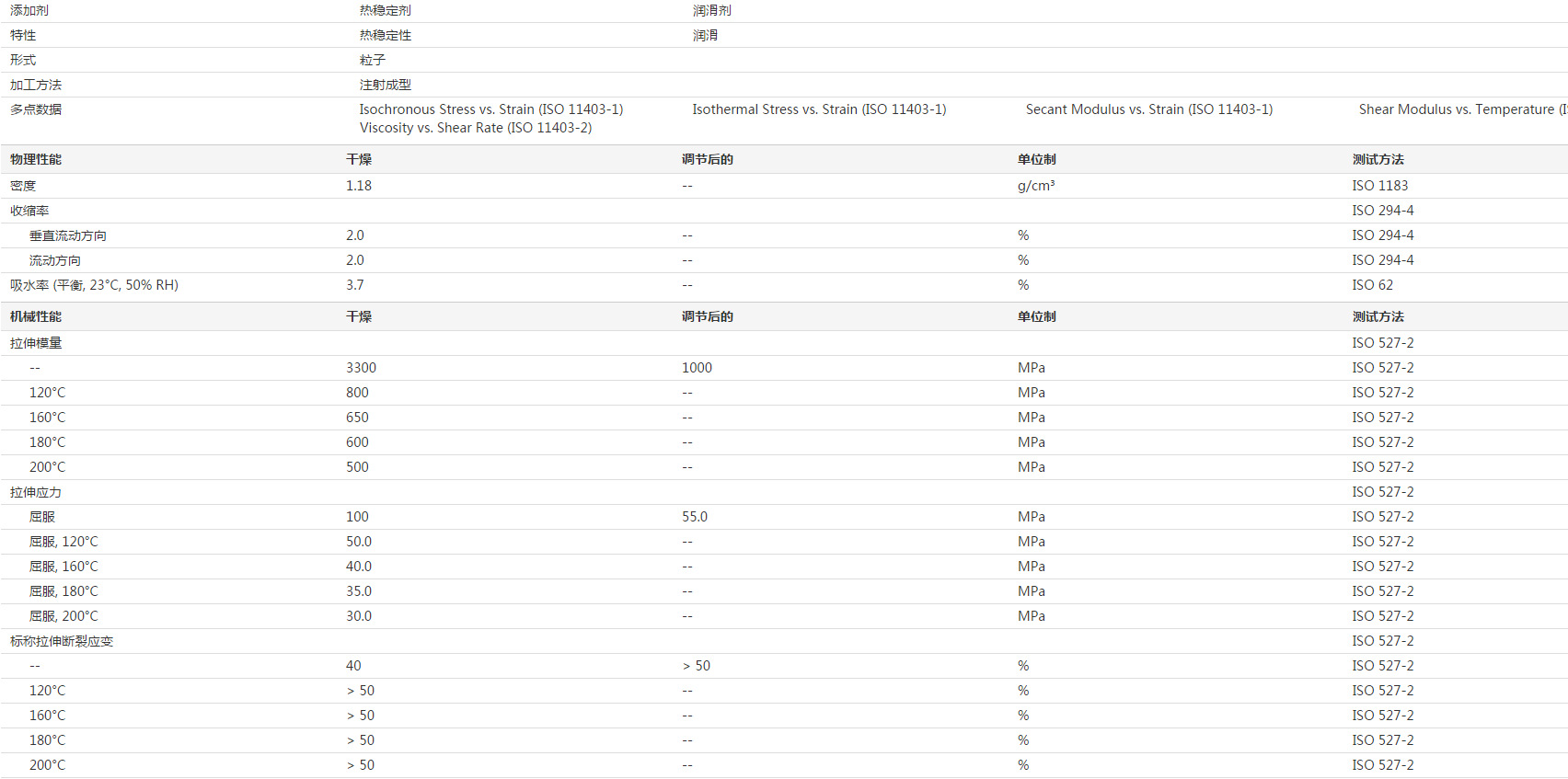1568x779 pixels.
Task: Select the 注射成型 processing method value
Action: (385, 85)
